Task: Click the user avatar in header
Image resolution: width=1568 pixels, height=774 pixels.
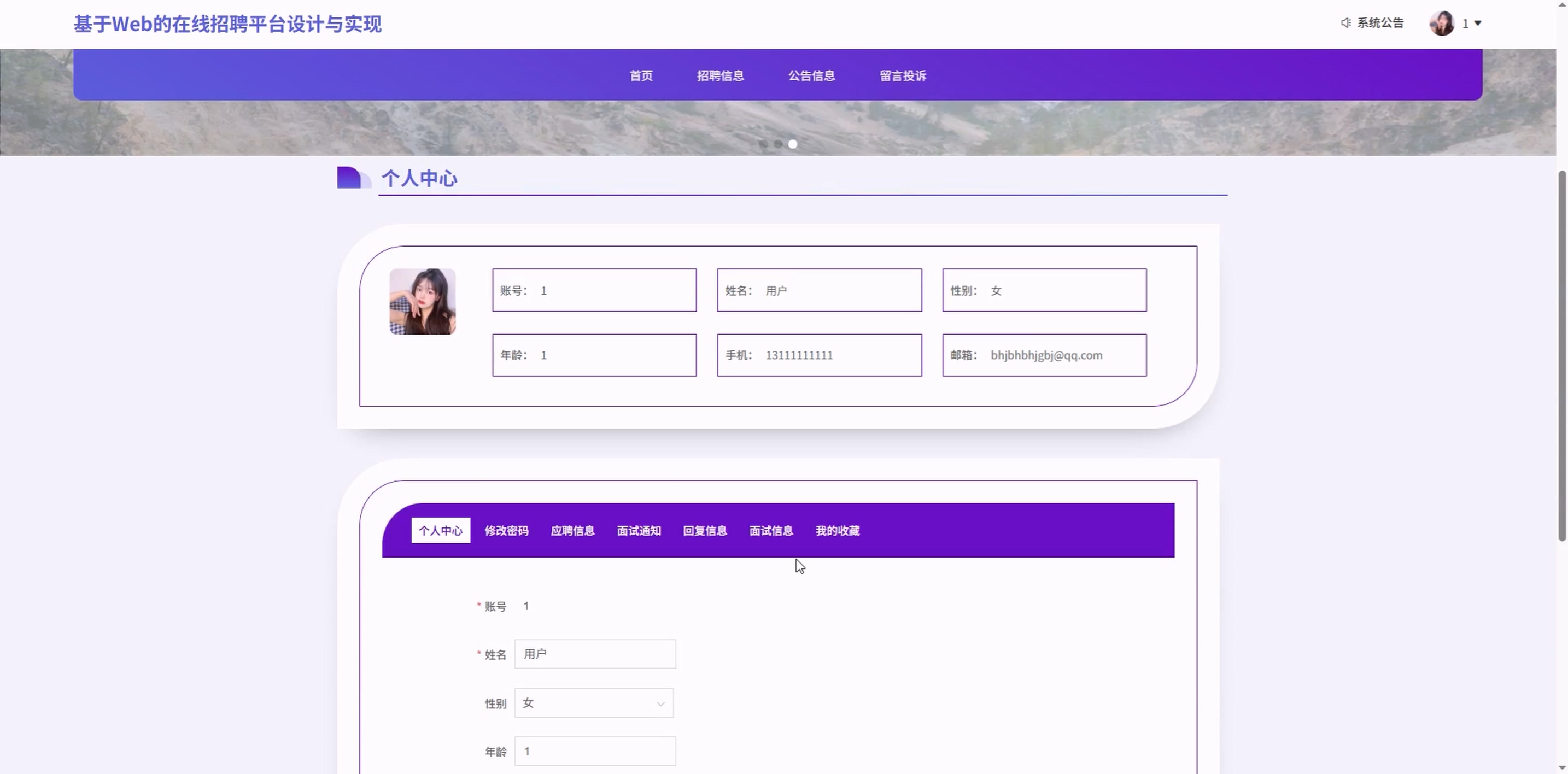Action: coord(1441,23)
